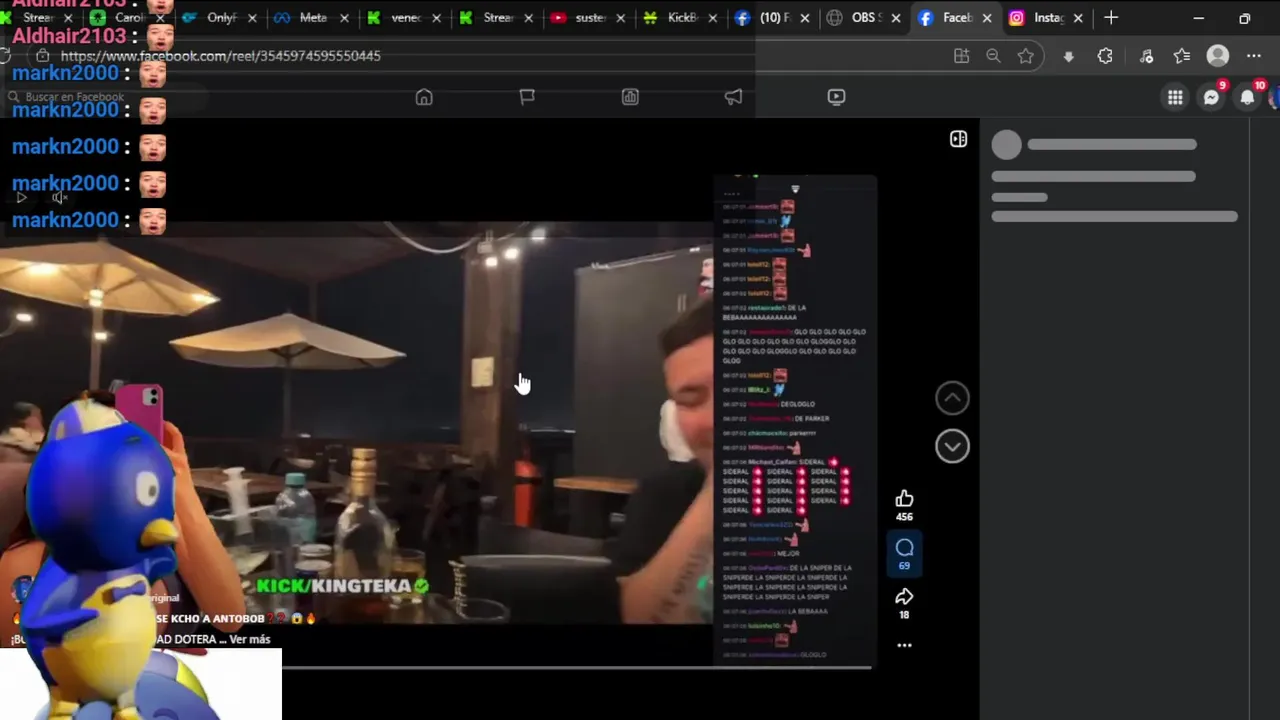This screenshot has height=720, width=1280.
Task: Go to previous reel with up arrow
Action: coord(952,398)
